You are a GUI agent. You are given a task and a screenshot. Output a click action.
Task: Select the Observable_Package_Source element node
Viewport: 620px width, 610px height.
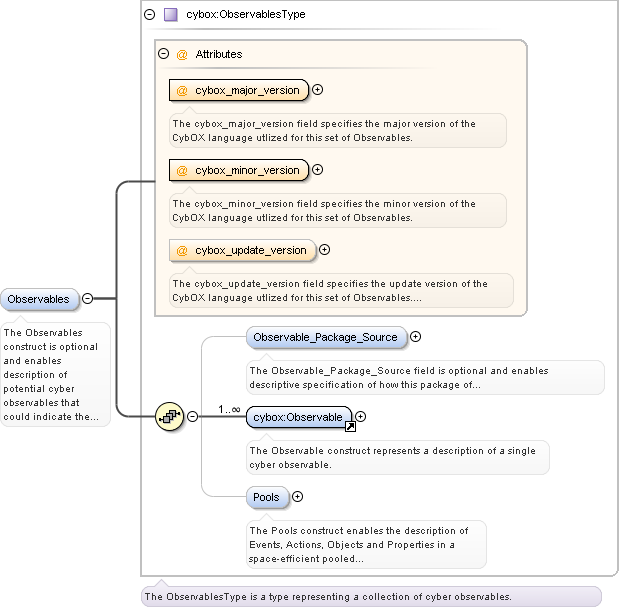point(326,337)
